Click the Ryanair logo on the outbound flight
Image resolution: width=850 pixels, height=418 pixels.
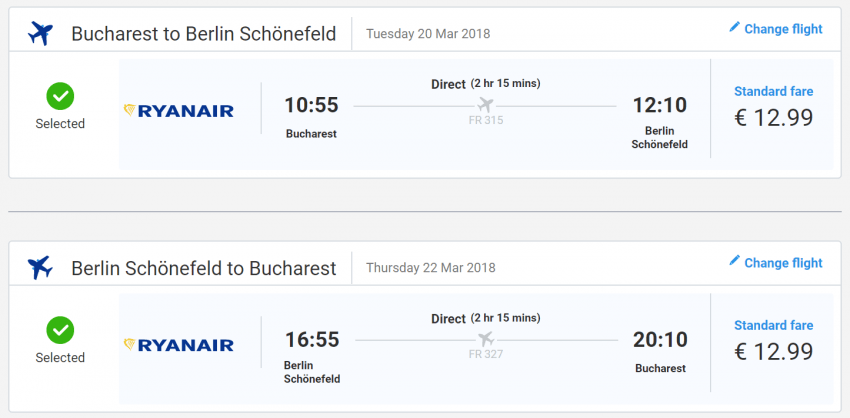[179, 111]
